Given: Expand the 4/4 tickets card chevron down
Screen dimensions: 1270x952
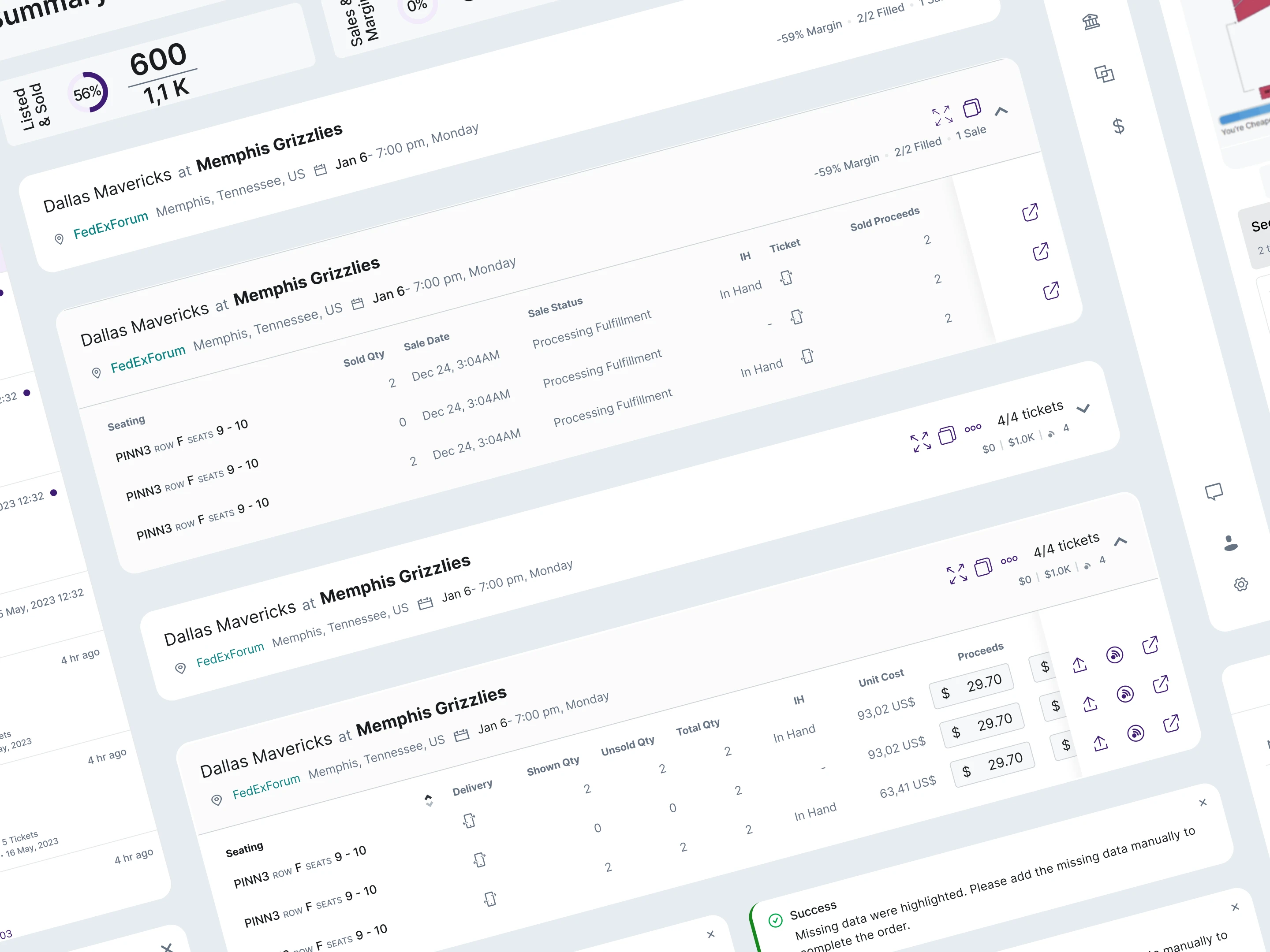Looking at the screenshot, I should point(1083,409).
